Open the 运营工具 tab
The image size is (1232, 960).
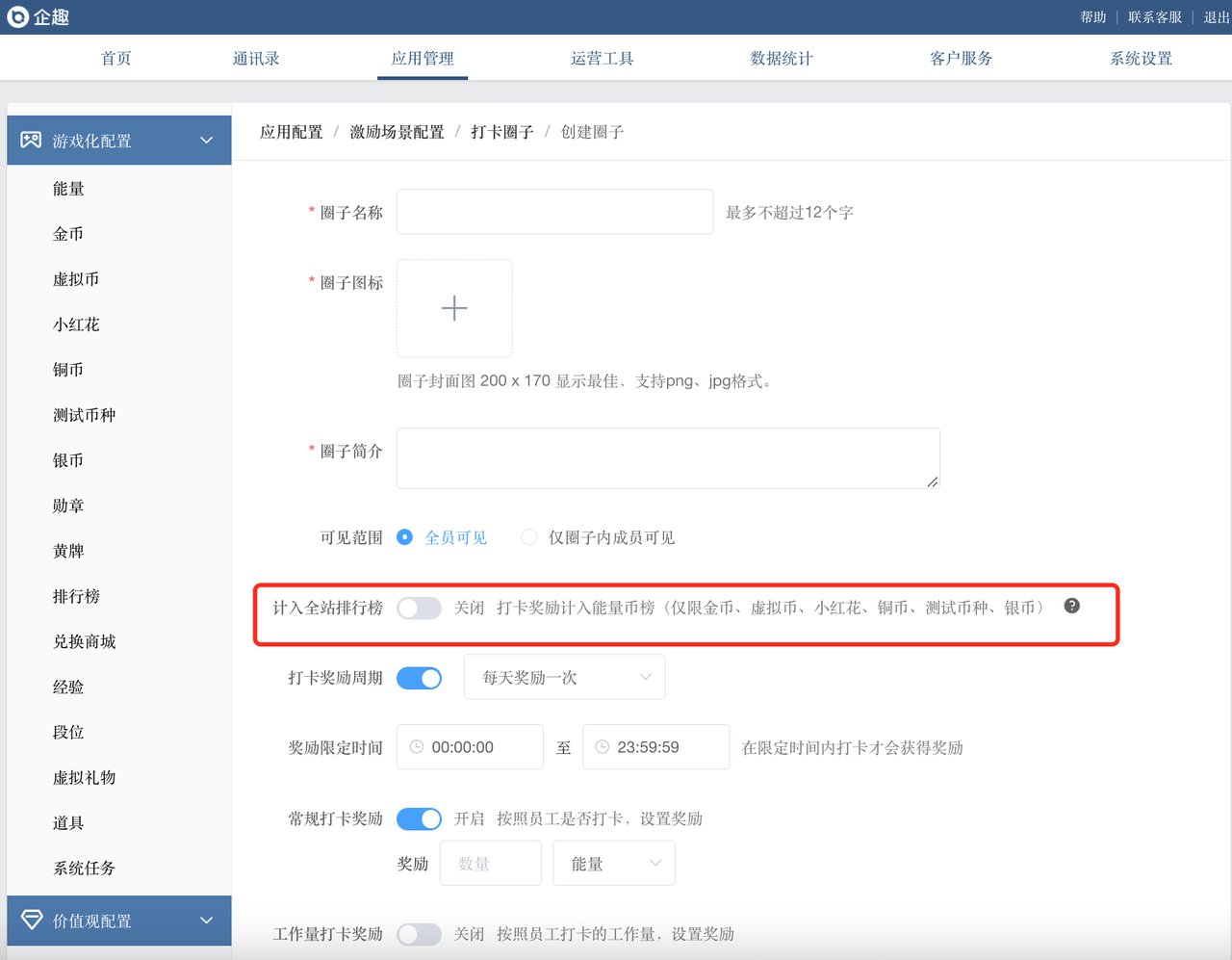(603, 59)
